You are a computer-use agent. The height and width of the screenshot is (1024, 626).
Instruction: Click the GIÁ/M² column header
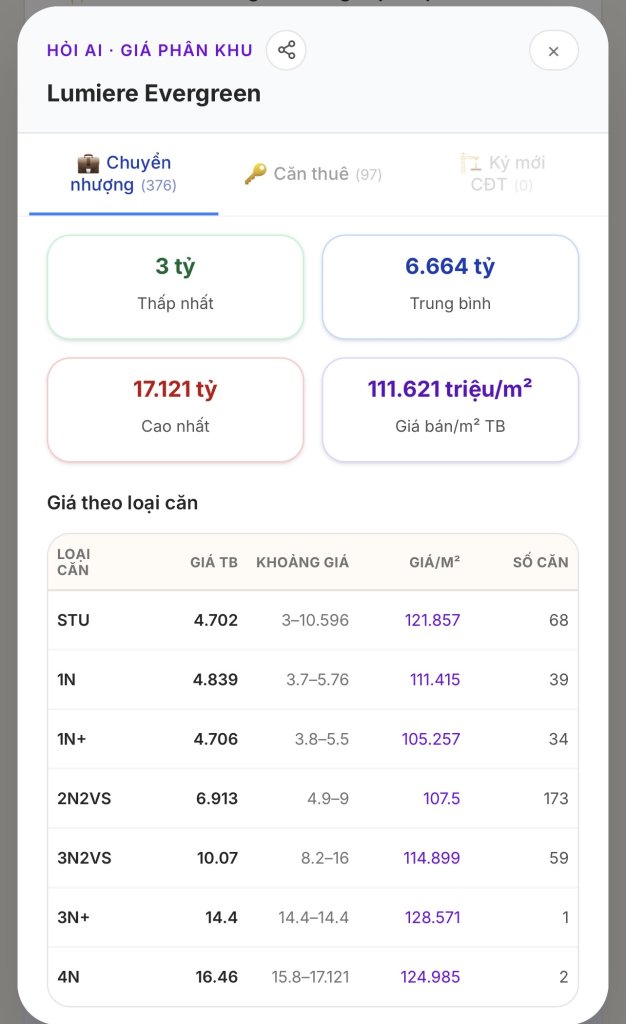tap(435, 562)
